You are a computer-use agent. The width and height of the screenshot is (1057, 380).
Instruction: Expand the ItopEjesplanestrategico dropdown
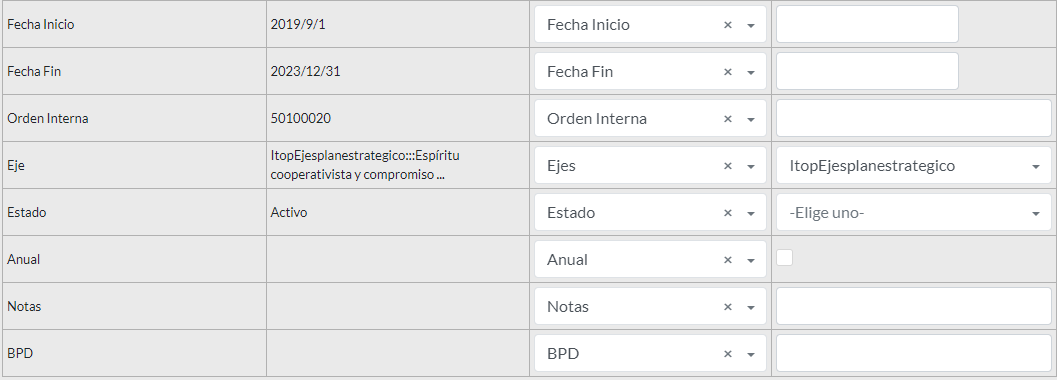[x=1036, y=166]
